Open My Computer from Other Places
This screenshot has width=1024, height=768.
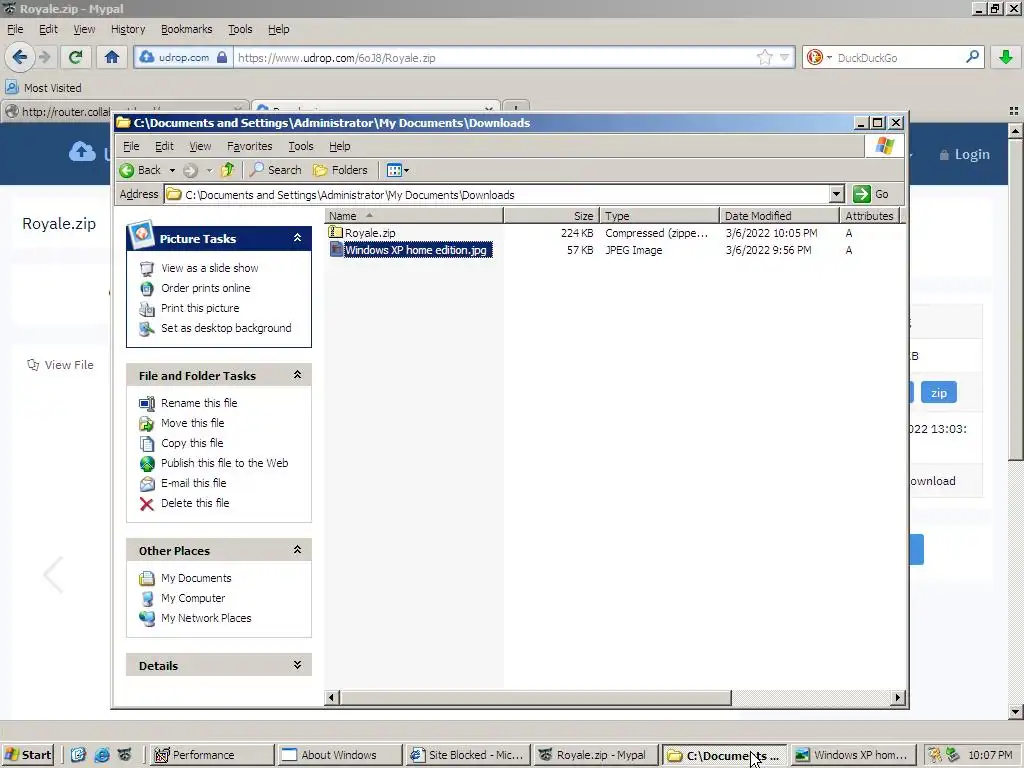pyautogui.click(x=193, y=598)
